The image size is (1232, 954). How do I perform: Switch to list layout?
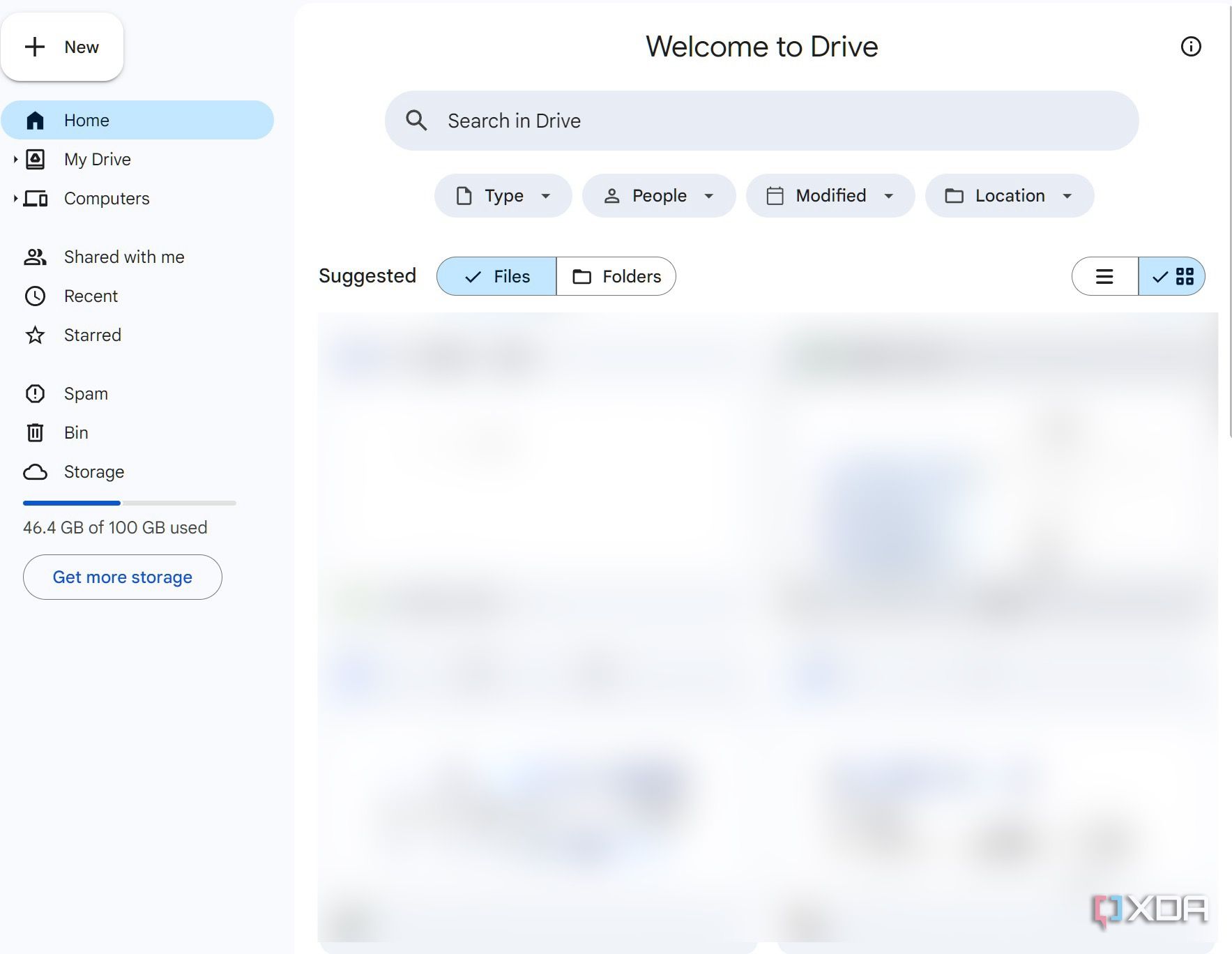coord(1104,276)
